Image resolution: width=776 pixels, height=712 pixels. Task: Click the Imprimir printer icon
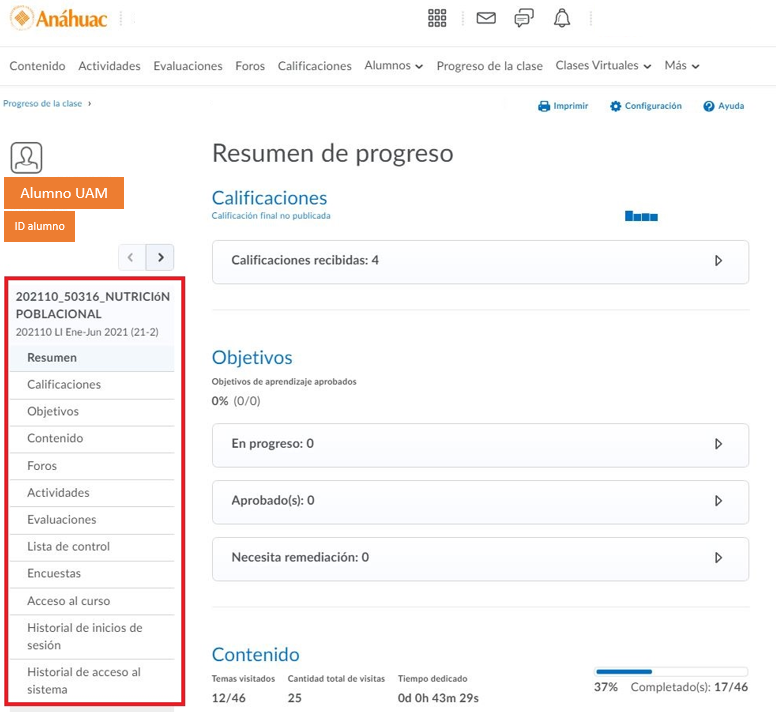(x=545, y=106)
